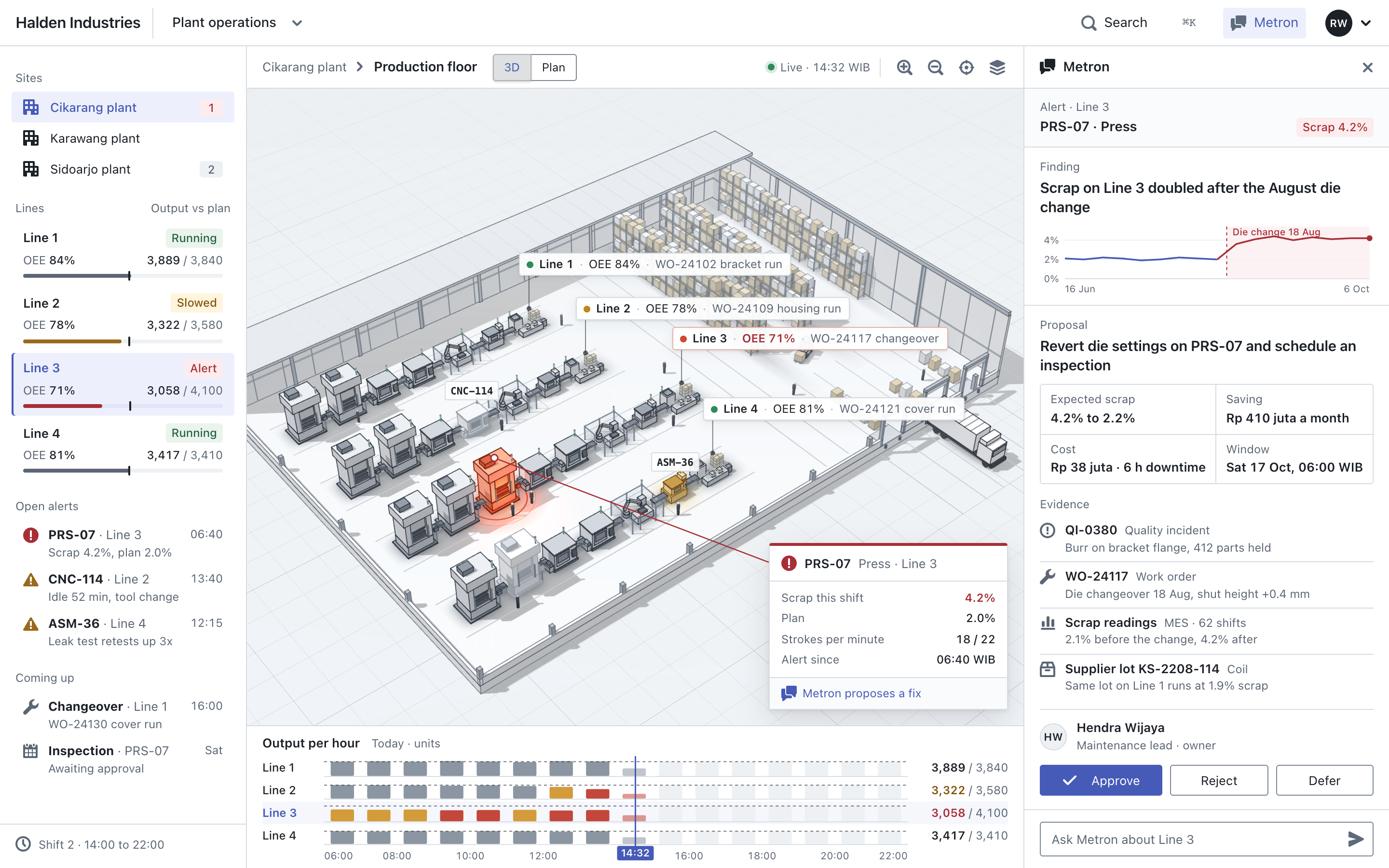The height and width of the screenshot is (868, 1389).
Task: Click the ASM-36 floor label
Action: coord(675,462)
